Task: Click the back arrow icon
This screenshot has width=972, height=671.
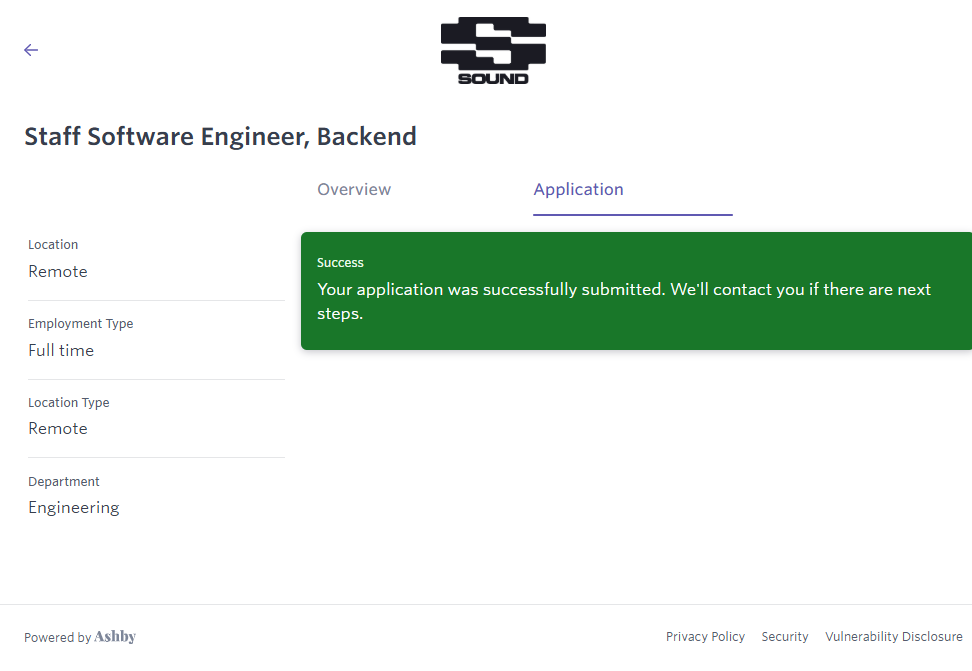Action: [31, 50]
